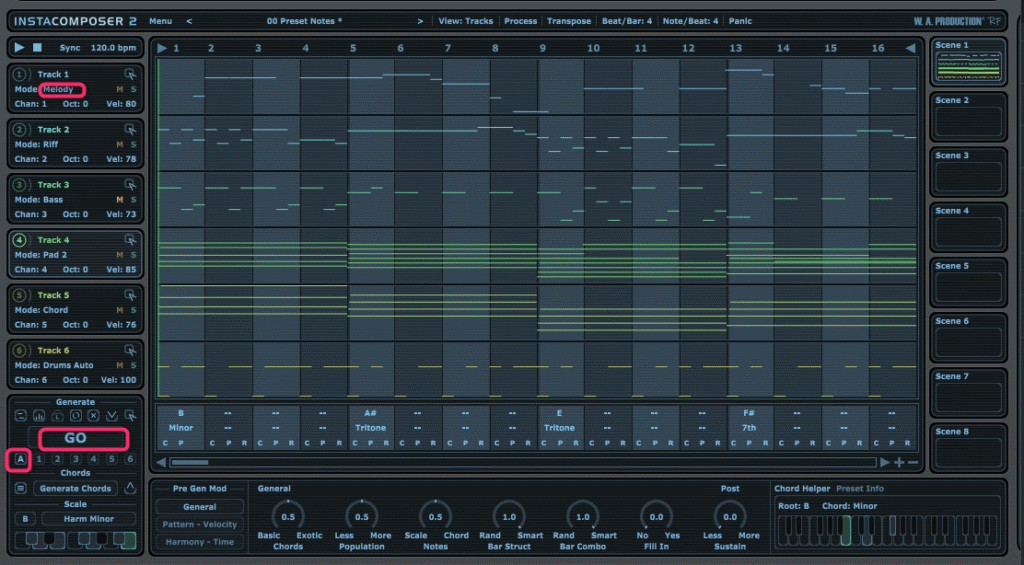Open the 00 Preset Notes preset selector

coord(304,21)
